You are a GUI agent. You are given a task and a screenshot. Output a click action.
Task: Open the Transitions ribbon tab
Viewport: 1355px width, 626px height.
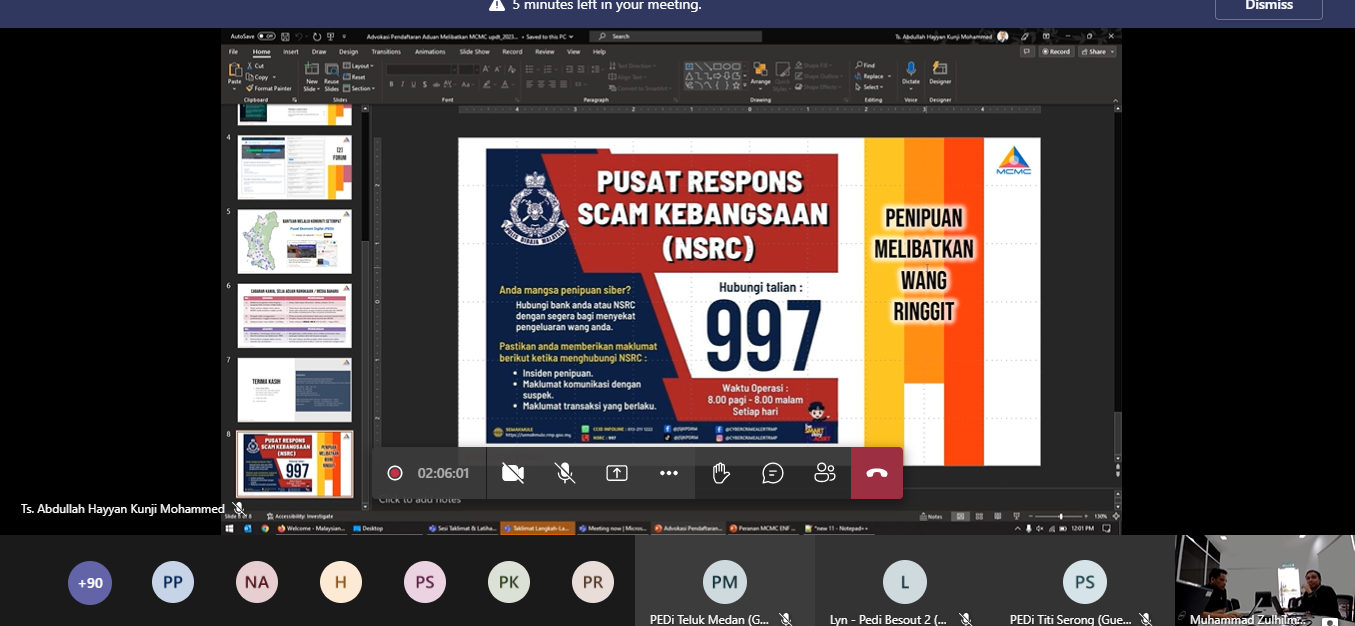(386, 52)
